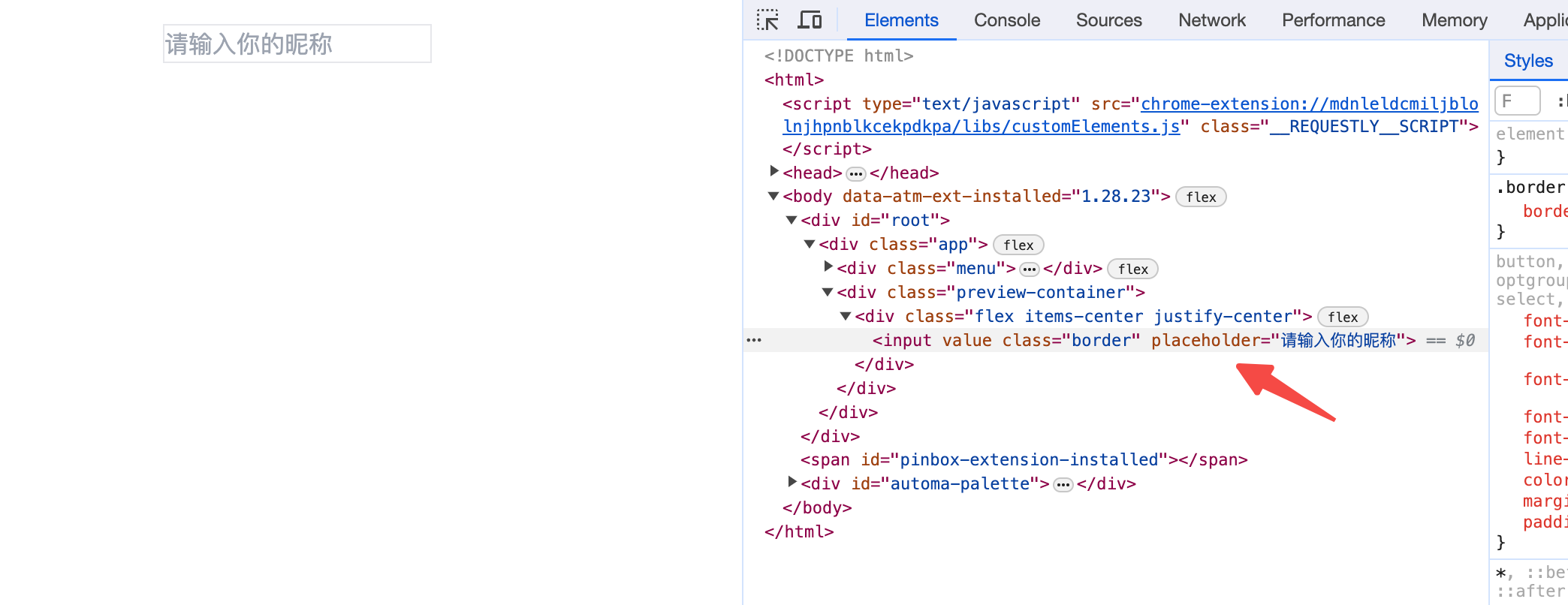Viewport: 1568px width, 605px height.
Task: Select the closing </body> tag line
Action: pos(817,507)
